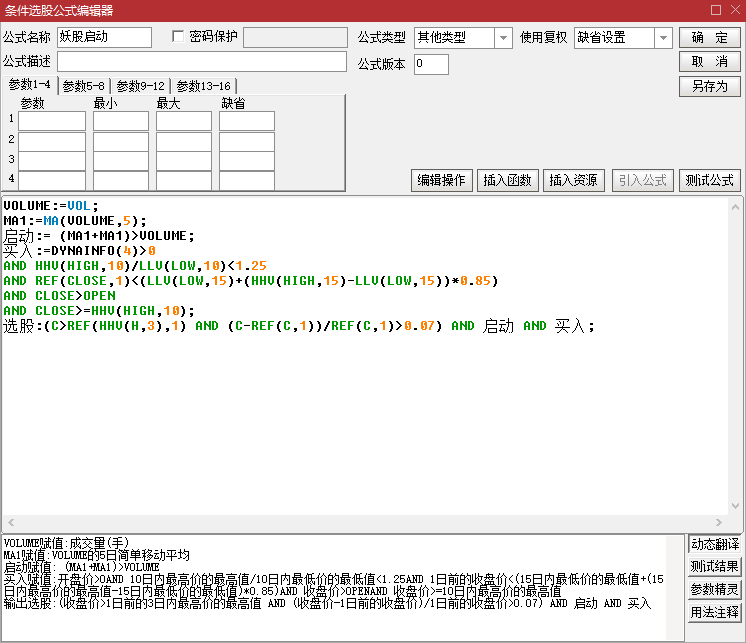Click the 公式版本 number field

click(x=431, y=64)
